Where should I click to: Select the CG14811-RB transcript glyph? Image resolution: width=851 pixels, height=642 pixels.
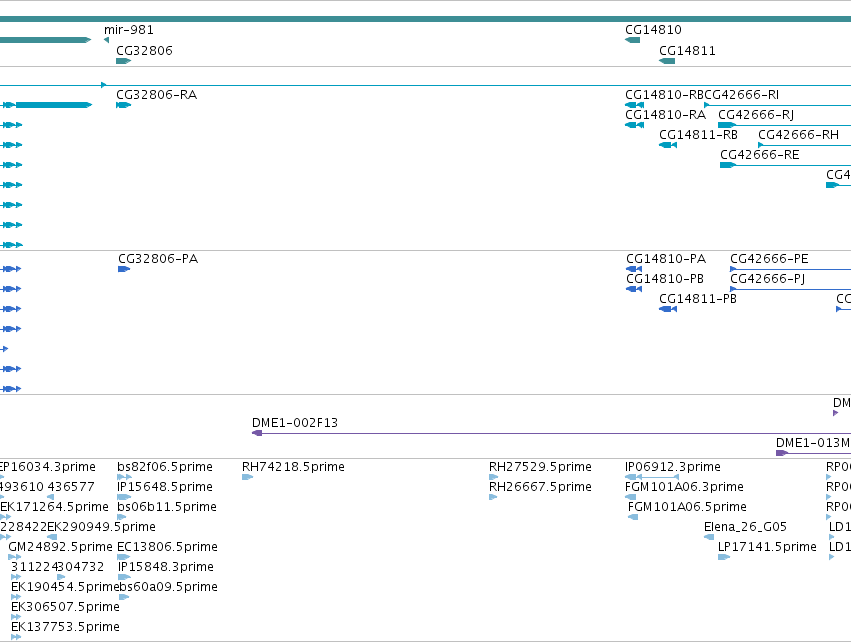pos(668,145)
